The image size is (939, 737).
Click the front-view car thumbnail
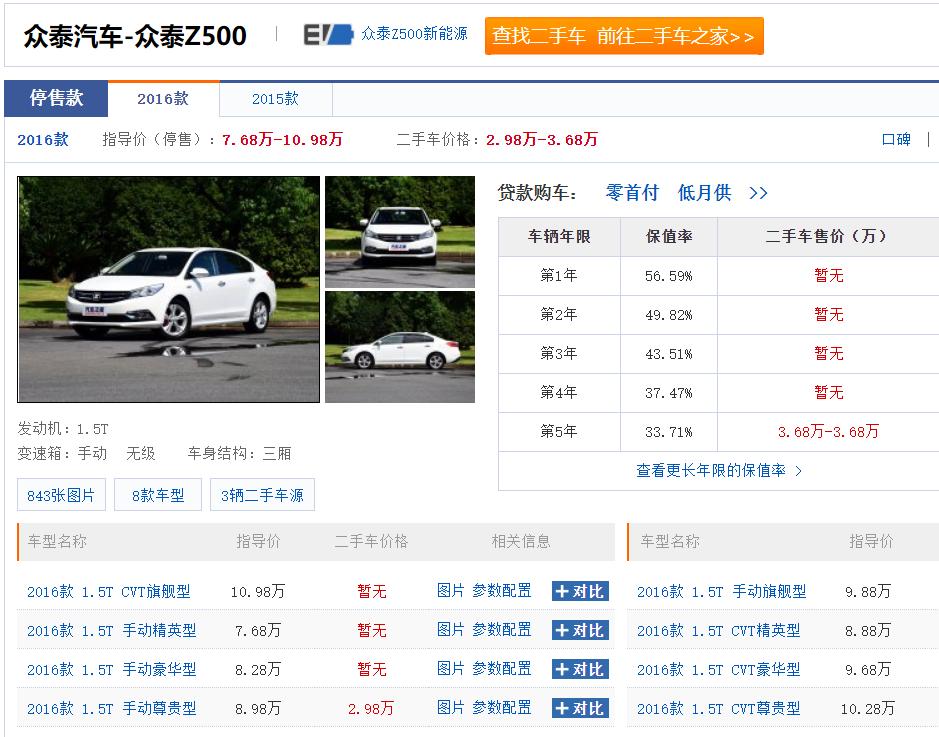pyautogui.click(x=399, y=231)
